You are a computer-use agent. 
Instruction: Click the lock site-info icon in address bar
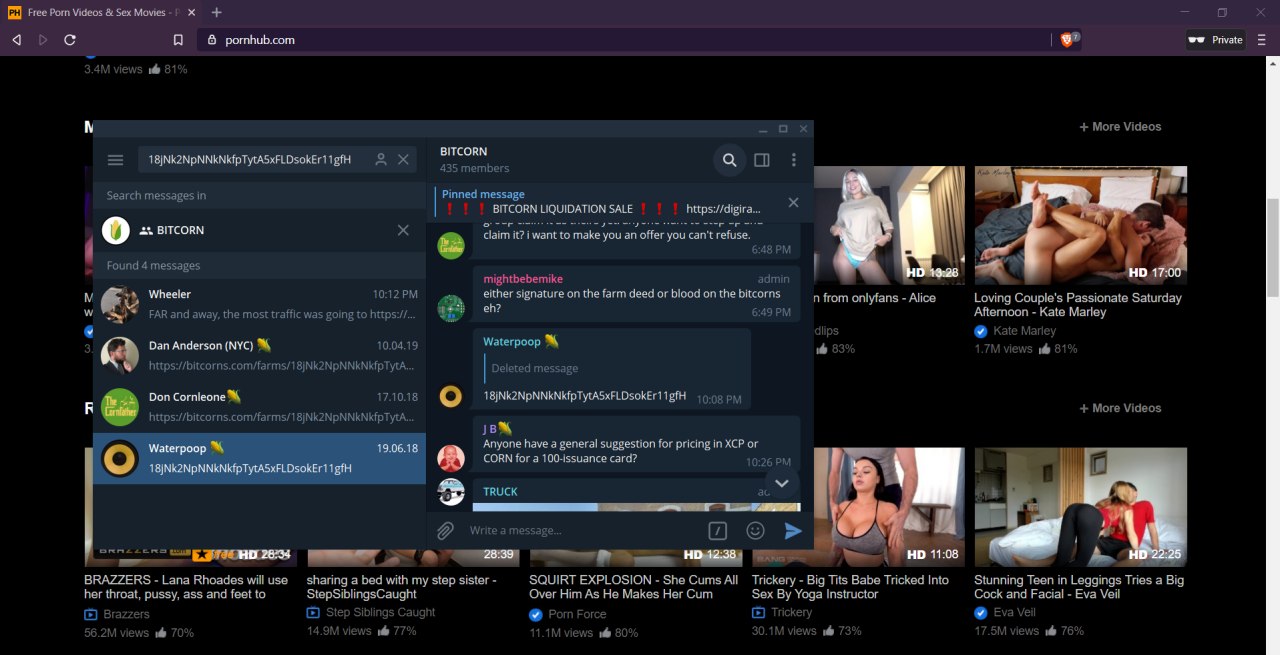pos(211,40)
